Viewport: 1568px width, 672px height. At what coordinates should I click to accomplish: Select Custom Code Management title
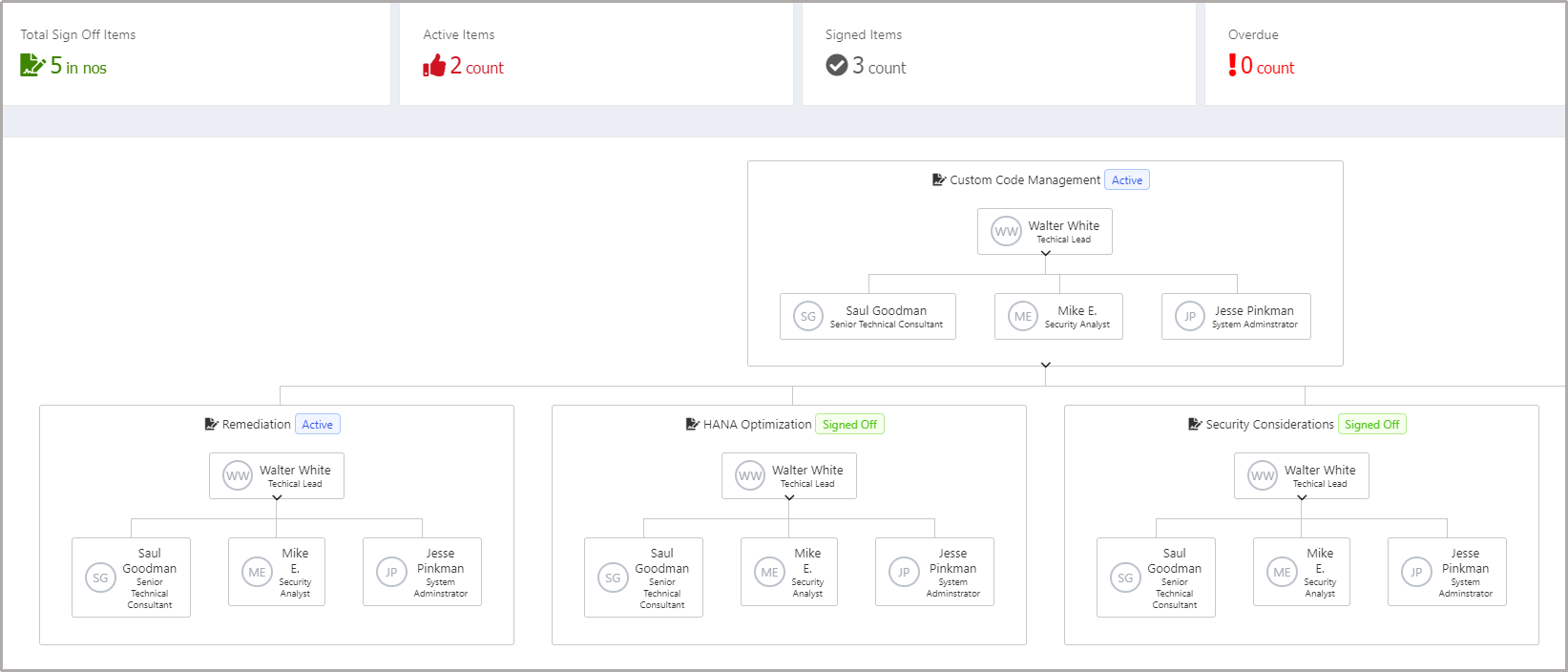[1025, 179]
